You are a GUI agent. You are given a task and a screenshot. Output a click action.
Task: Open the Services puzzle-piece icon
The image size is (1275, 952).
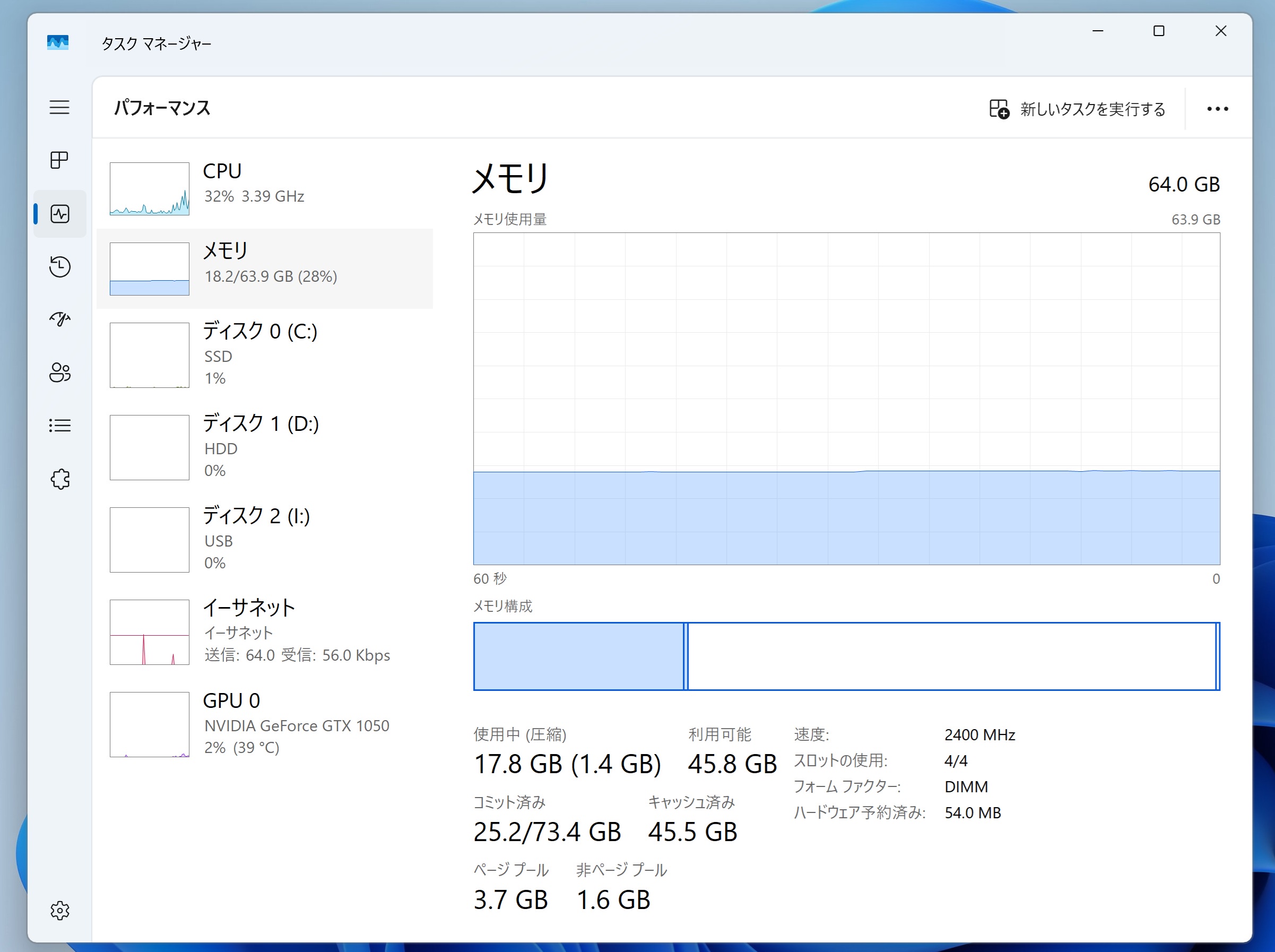click(x=59, y=479)
